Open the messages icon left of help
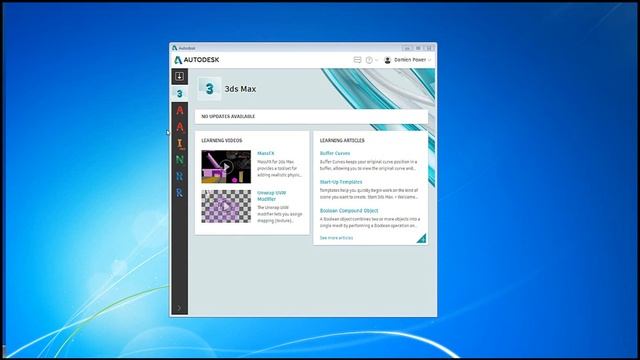This screenshot has height=360, width=640. pos(357,60)
